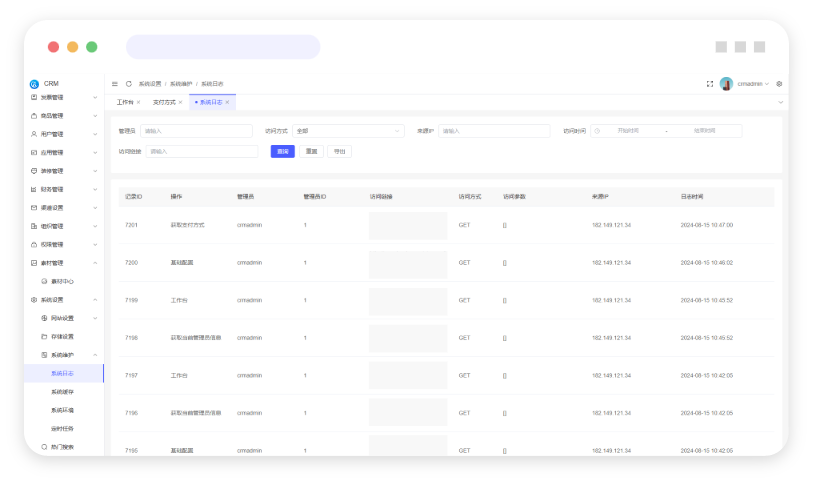Click the clock icon in 访问时间 field
This screenshot has height=484, width=813.
coord(597,131)
